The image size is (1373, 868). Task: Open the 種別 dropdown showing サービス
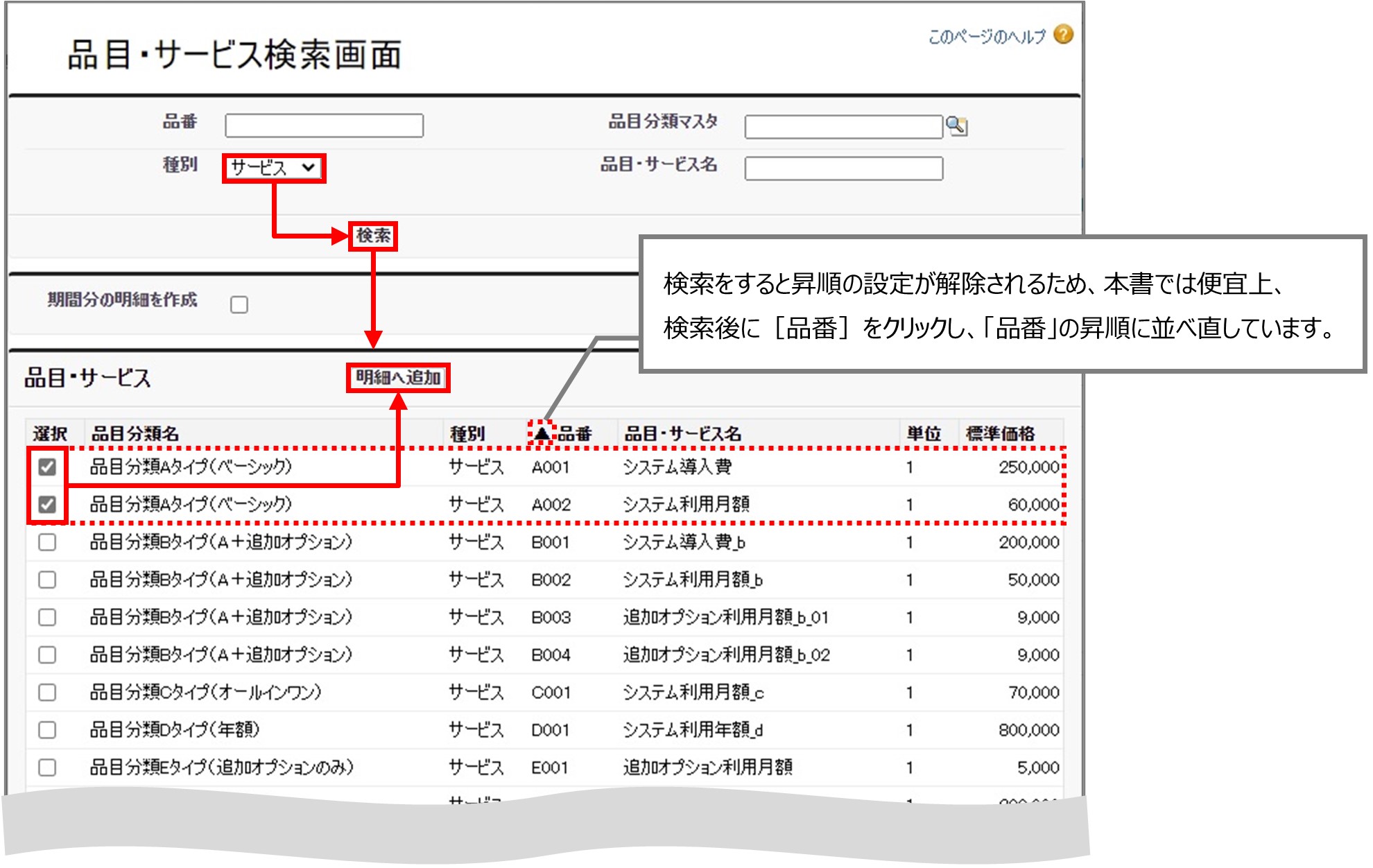tap(274, 168)
